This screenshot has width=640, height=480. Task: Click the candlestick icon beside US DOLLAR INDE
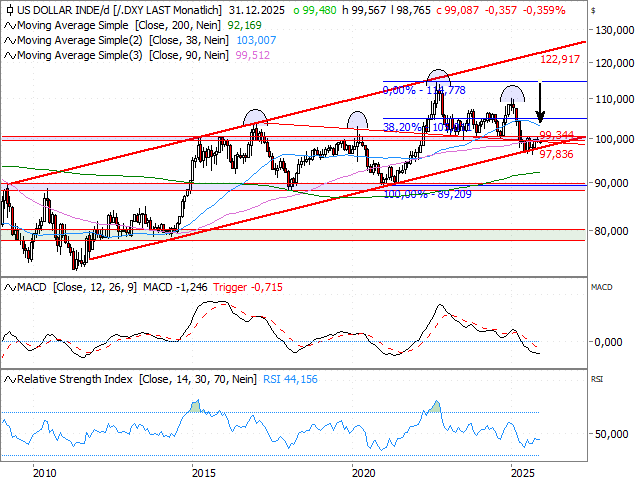click(7, 10)
